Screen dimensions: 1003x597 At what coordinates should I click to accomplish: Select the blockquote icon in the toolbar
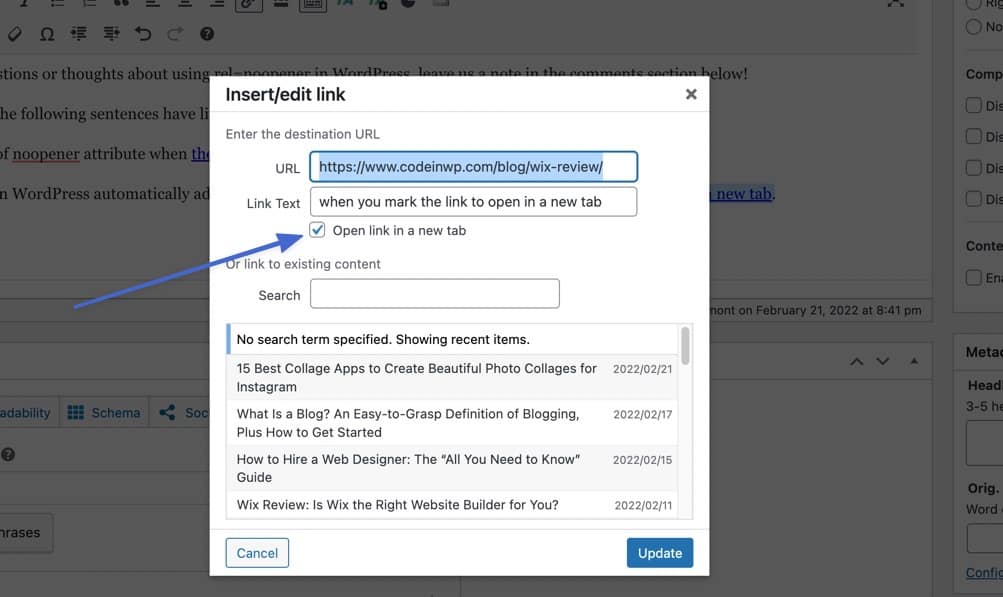120,4
